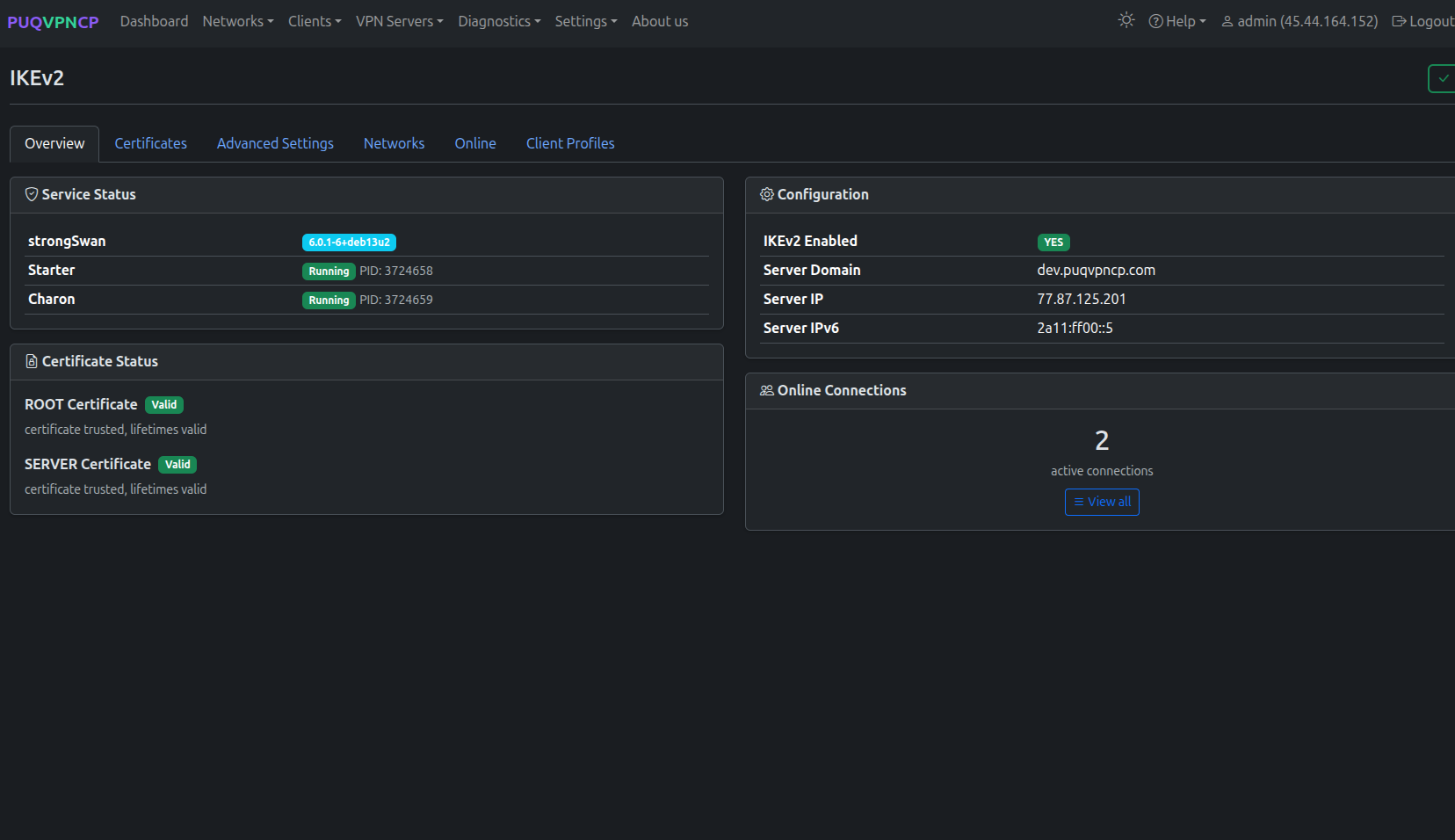Click the PUQVPNCP logo
The image size is (1455, 840).
(53, 22)
